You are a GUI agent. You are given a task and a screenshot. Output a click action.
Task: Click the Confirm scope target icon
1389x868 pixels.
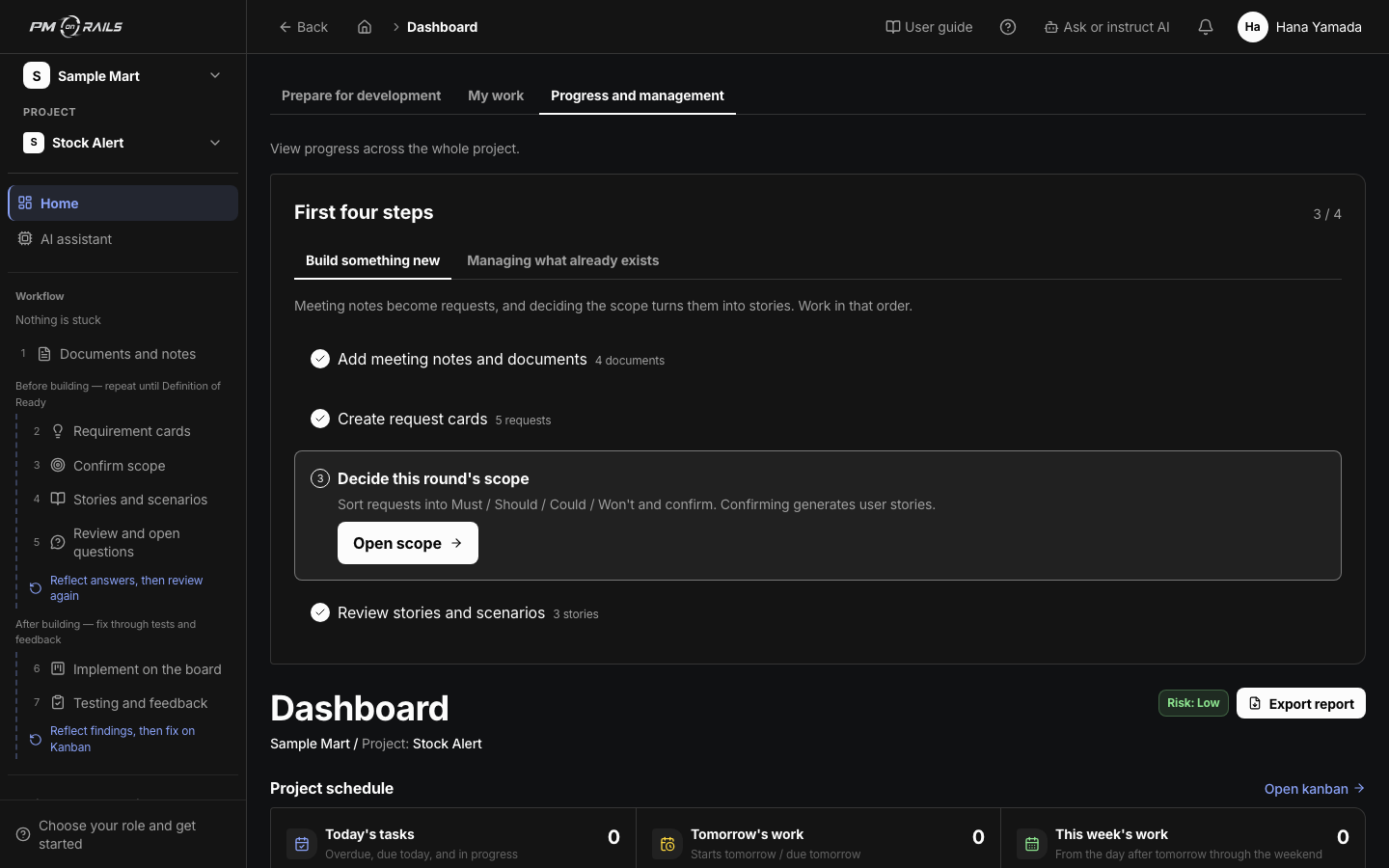58,465
